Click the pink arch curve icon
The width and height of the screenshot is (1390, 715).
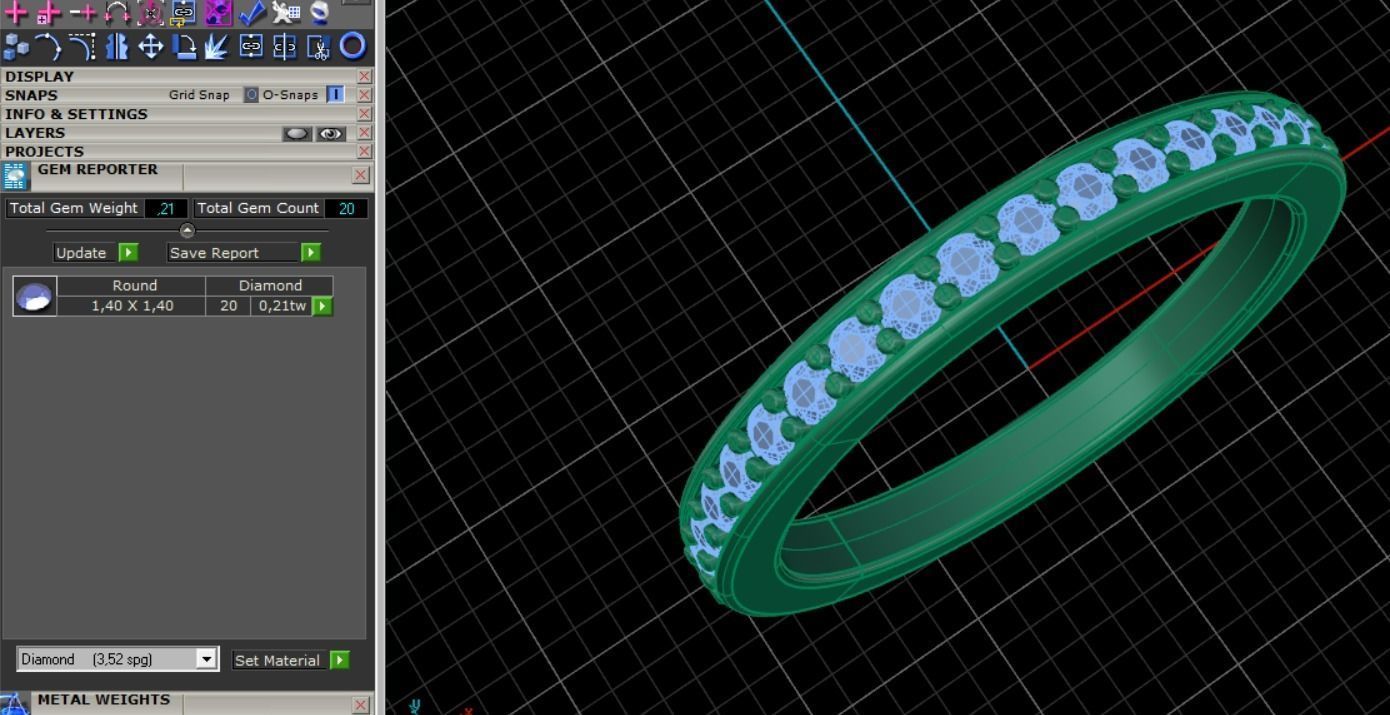(117, 12)
